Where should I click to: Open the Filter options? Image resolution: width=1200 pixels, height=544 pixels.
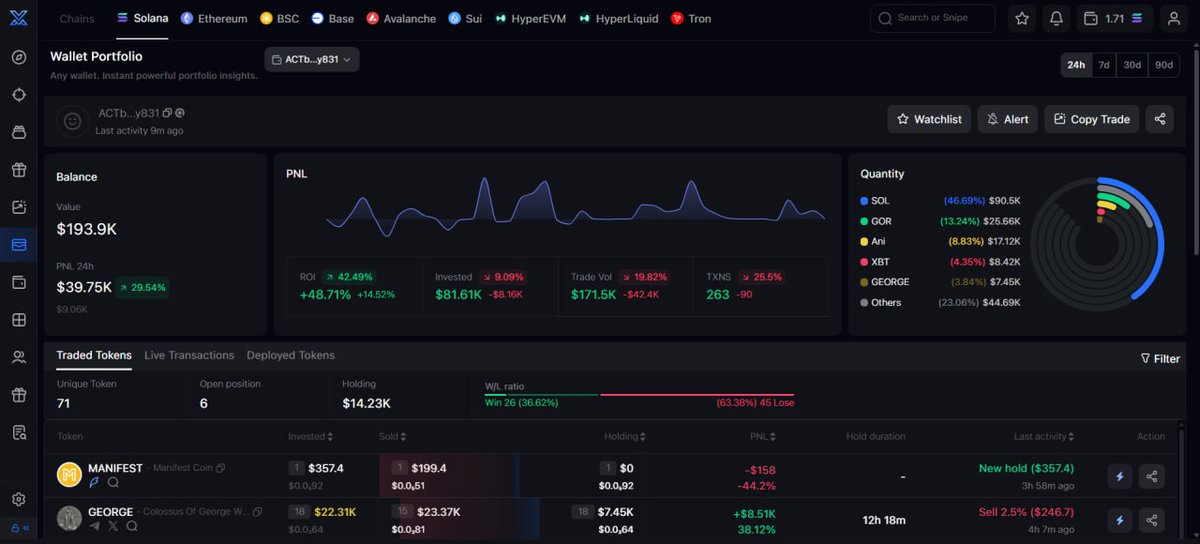pyautogui.click(x=1160, y=358)
